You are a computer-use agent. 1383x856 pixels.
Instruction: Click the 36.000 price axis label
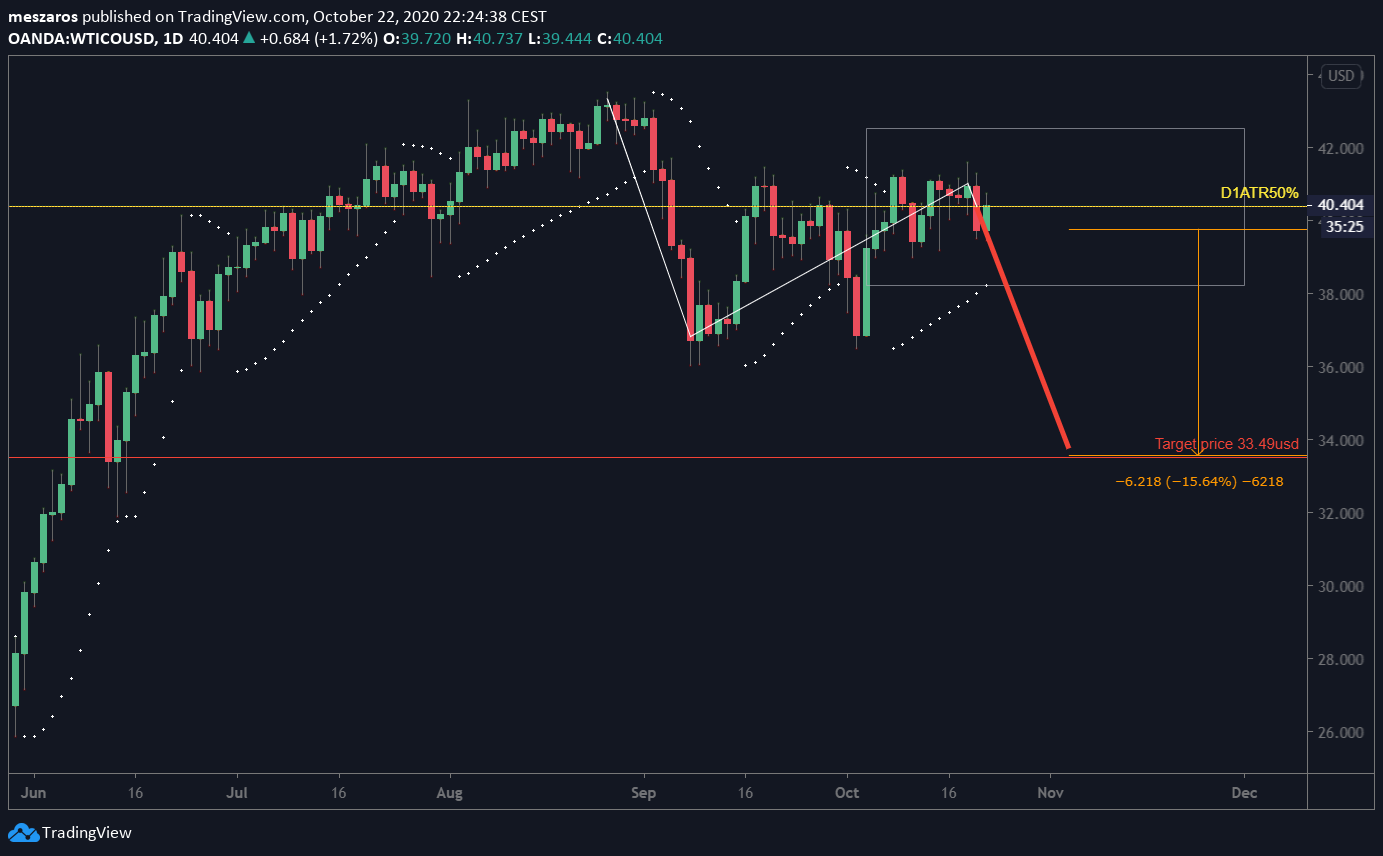pos(1341,367)
